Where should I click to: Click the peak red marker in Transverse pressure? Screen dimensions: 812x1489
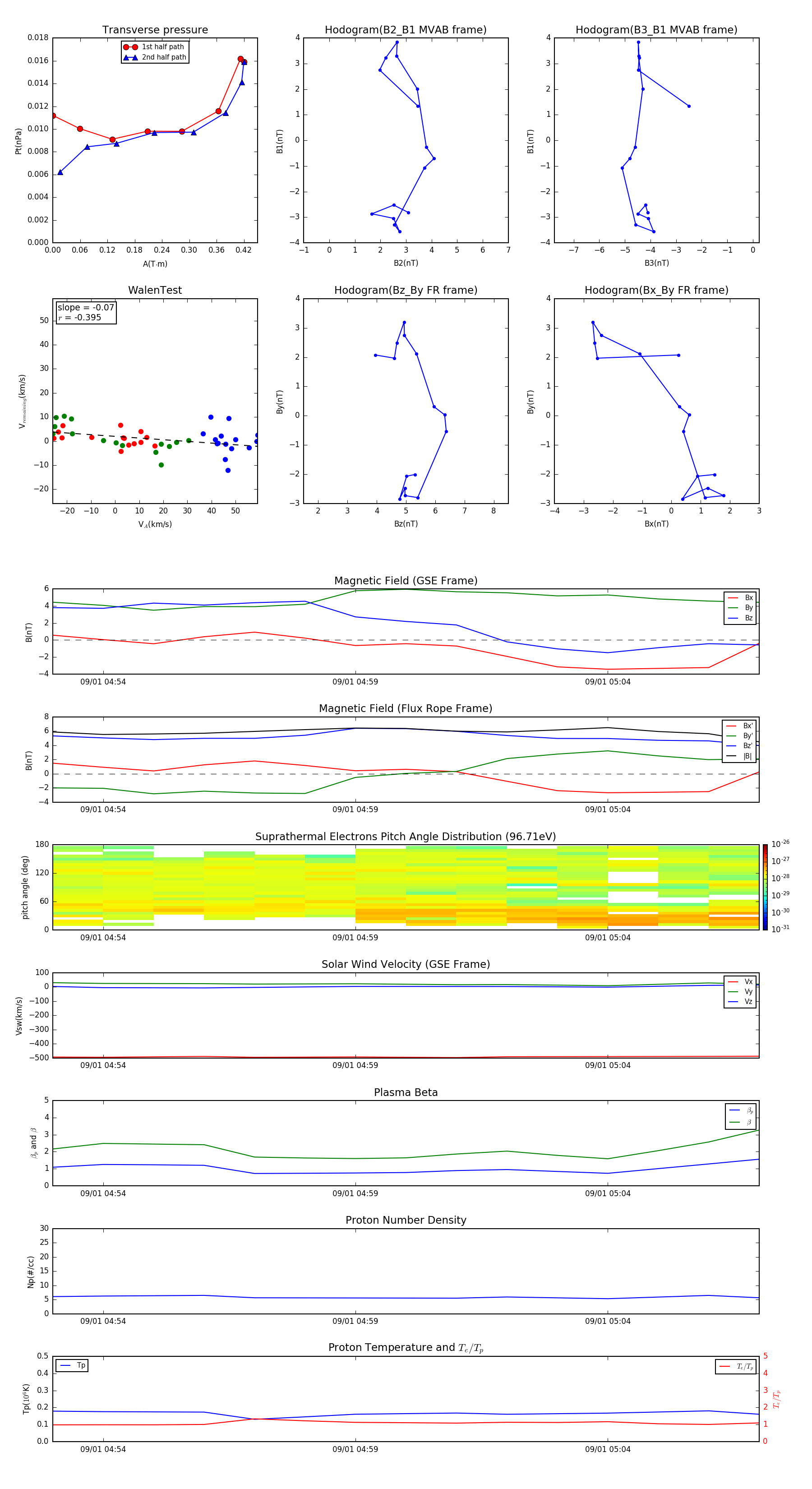click(x=240, y=59)
